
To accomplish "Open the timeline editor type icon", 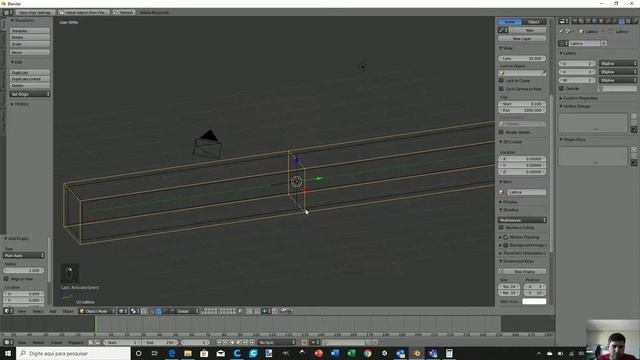I will (x=8, y=342).
